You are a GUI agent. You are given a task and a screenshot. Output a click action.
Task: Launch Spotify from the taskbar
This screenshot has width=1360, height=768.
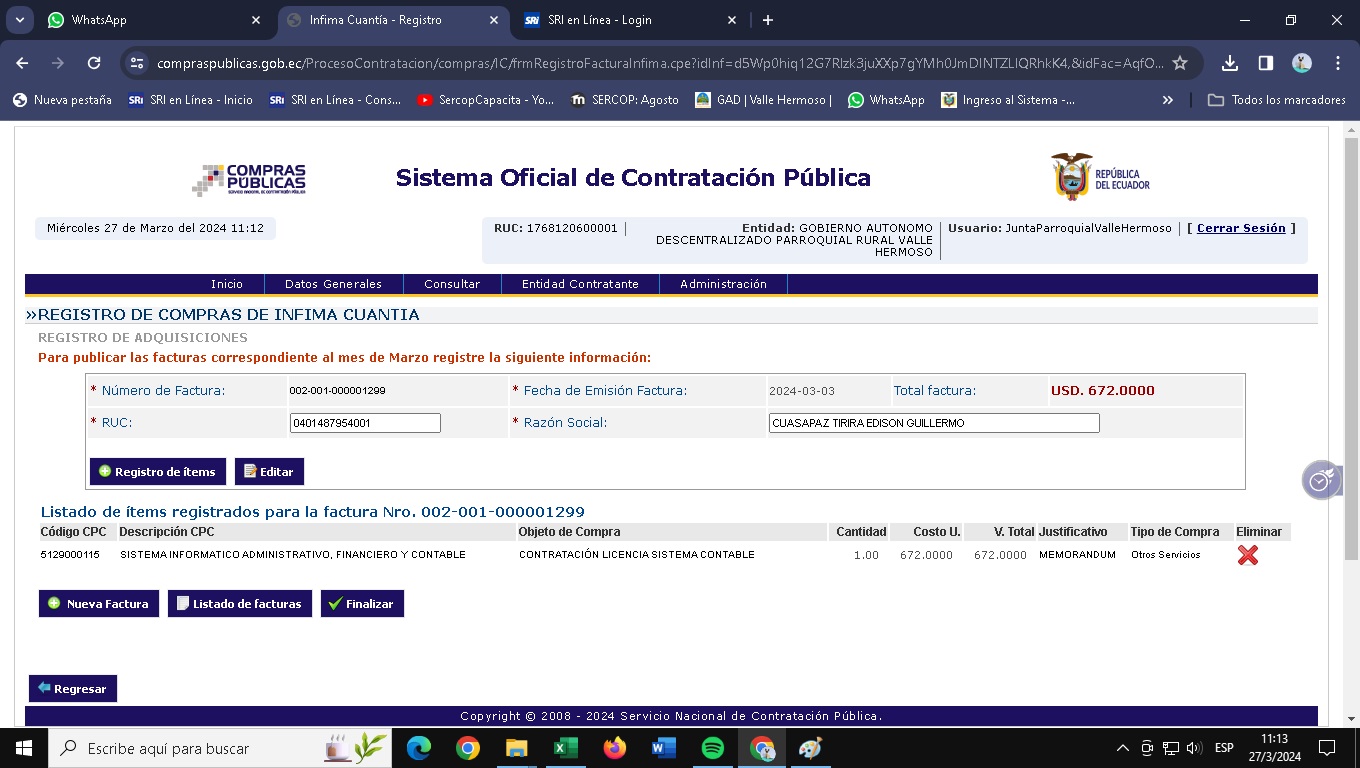click(x=712, y=748)
